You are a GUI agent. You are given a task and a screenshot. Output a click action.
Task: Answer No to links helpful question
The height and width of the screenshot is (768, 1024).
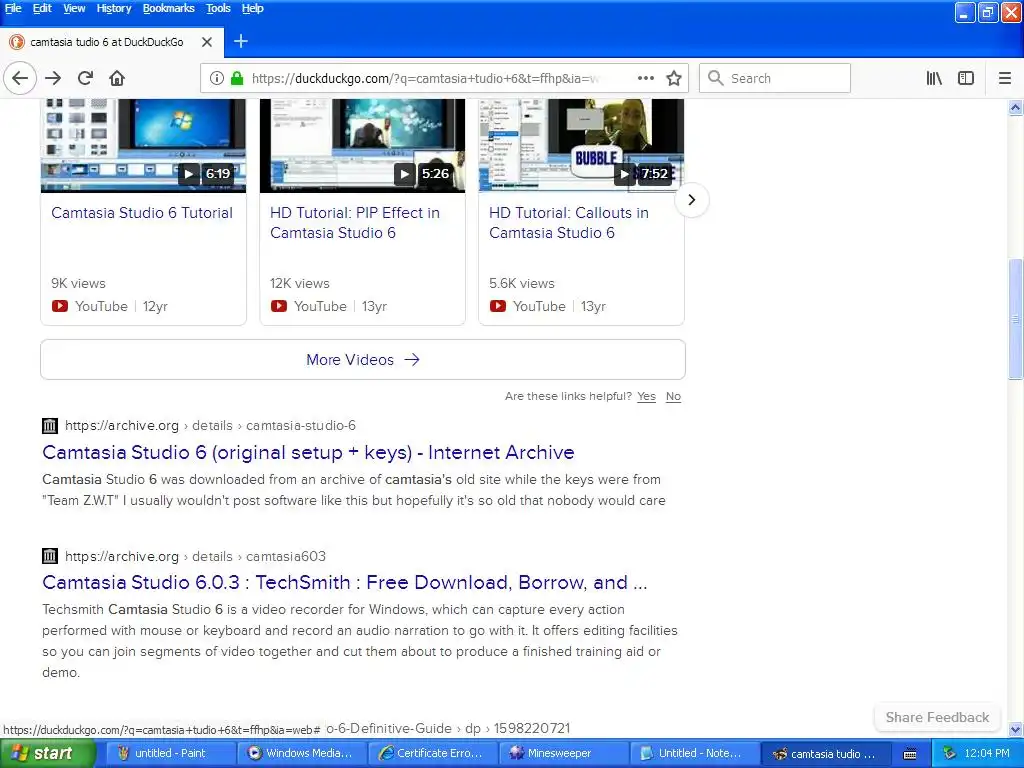673,396
